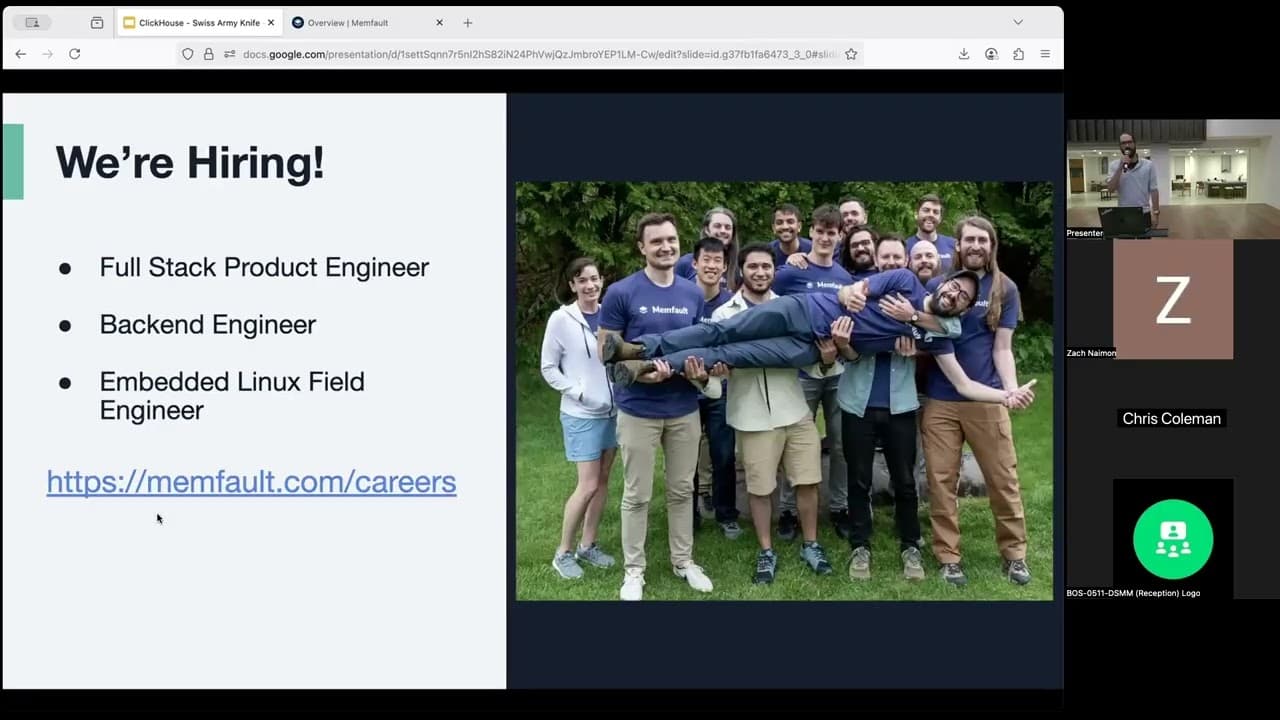Follow the memfault.com/careers link

(251, 482)
